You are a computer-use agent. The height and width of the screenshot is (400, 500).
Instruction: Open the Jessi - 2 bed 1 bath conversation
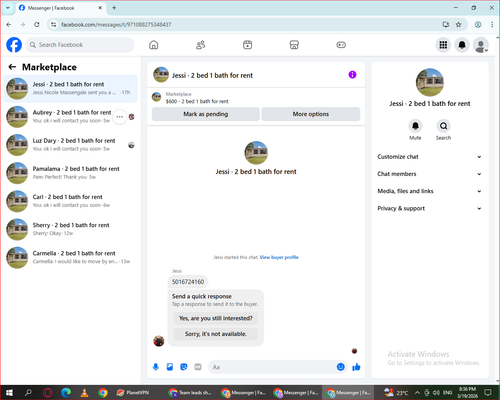coord(70,88)
